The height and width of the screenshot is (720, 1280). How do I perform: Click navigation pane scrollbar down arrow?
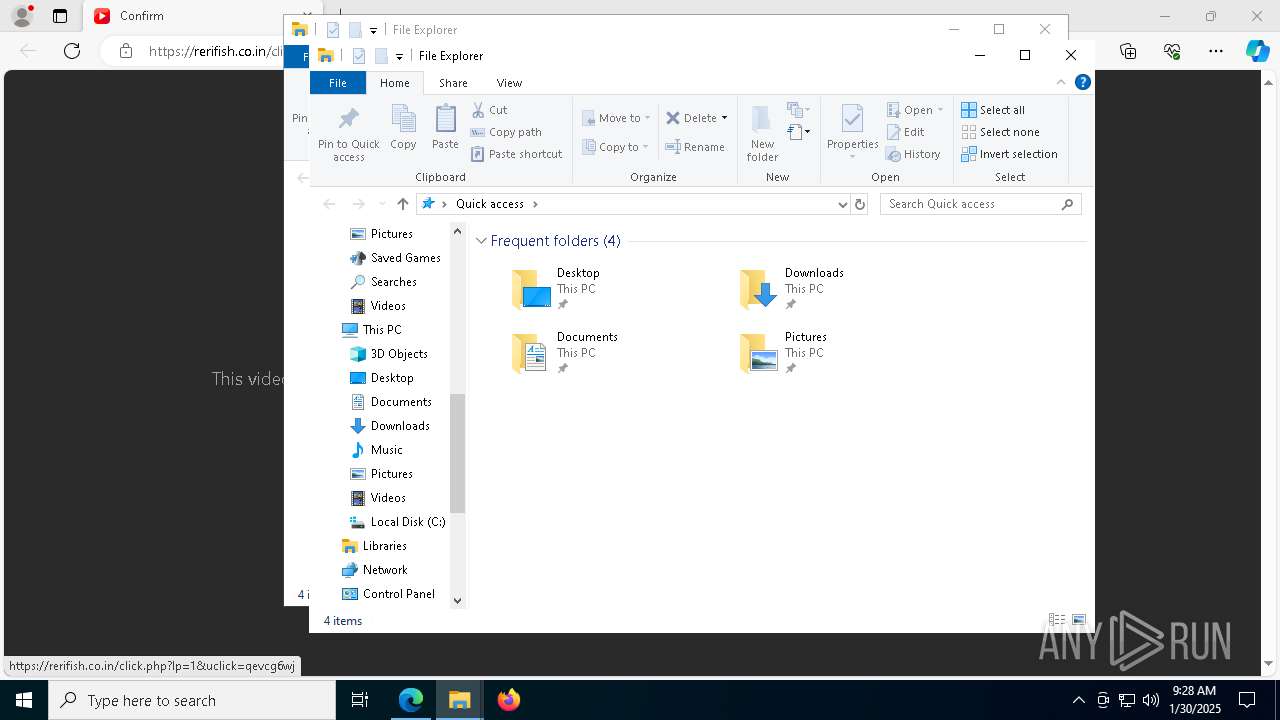tap(458, 601)
